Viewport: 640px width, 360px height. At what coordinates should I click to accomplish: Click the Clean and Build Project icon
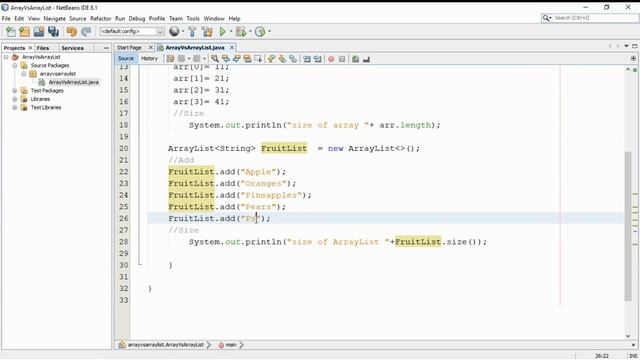207,31
